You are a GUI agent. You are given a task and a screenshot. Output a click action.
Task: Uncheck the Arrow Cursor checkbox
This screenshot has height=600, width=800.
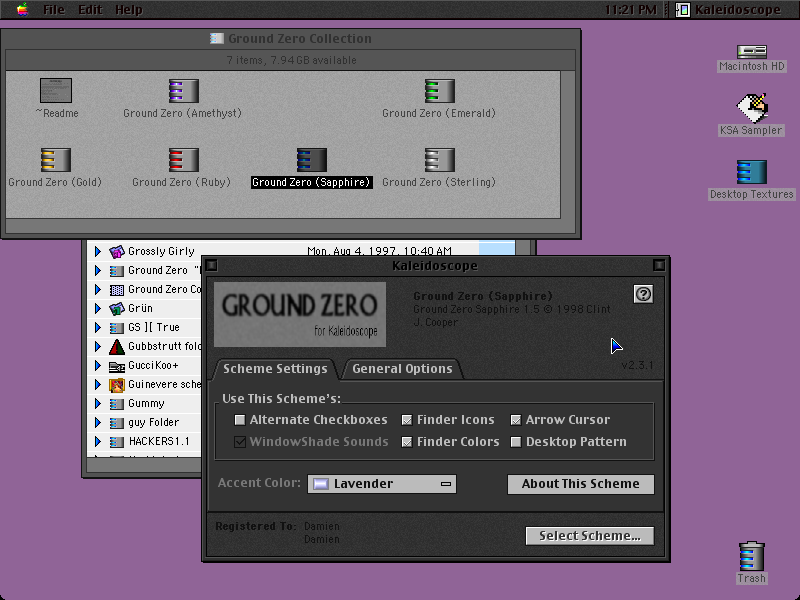coord(516,420)
